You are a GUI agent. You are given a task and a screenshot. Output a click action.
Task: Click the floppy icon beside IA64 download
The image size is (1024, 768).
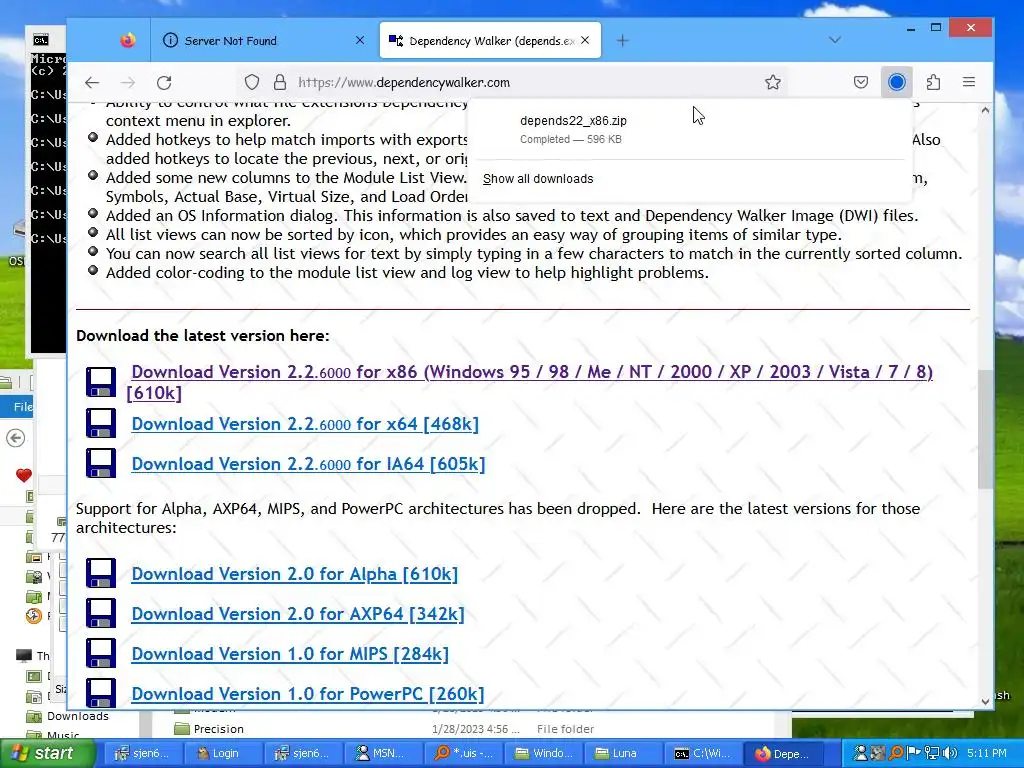point(101,463)
